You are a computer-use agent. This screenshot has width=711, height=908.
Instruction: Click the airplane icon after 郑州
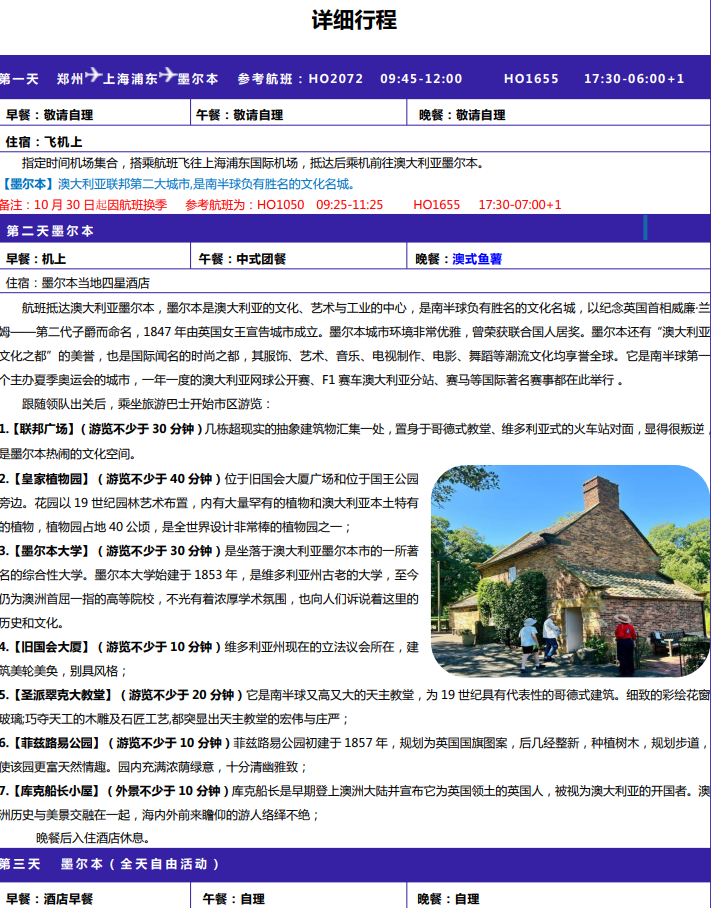94,77
